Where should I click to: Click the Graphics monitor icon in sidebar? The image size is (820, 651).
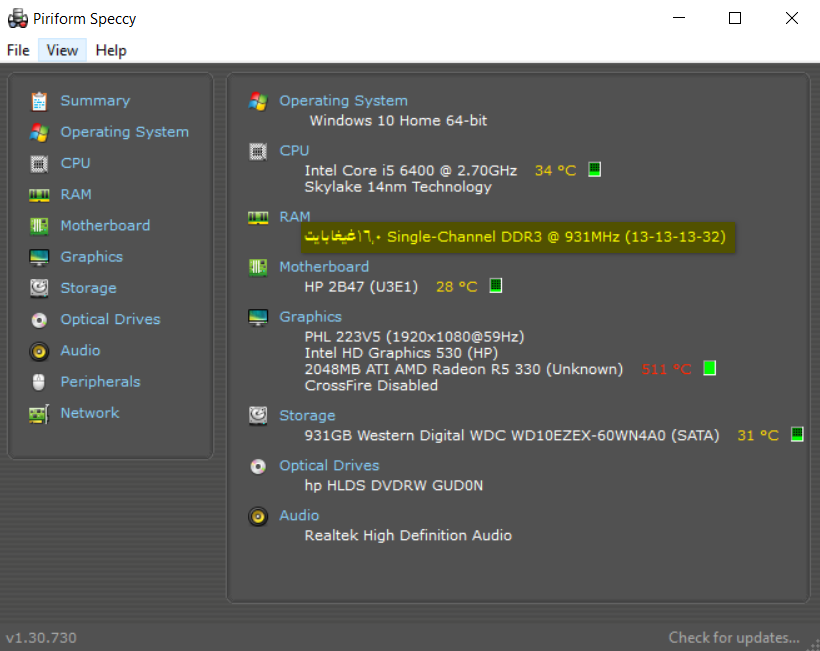coord(39,257)
